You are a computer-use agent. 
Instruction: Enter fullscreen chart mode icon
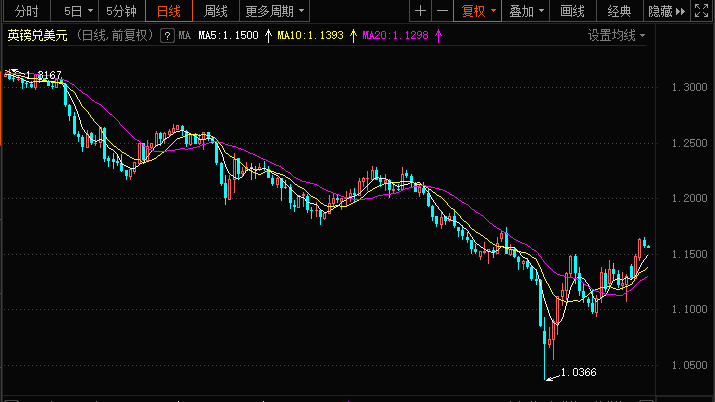point(702,11)
